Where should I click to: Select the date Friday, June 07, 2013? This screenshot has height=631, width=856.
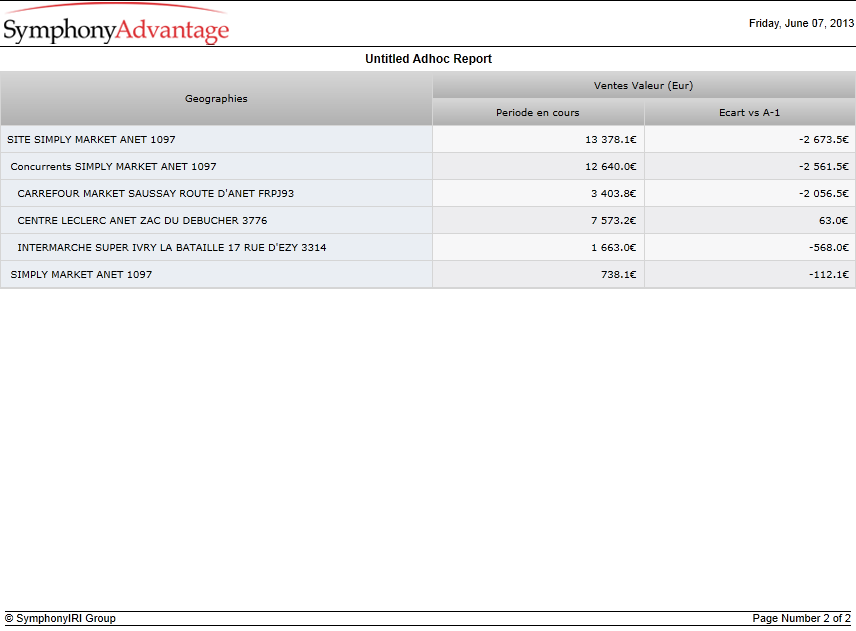click(801, 23)
